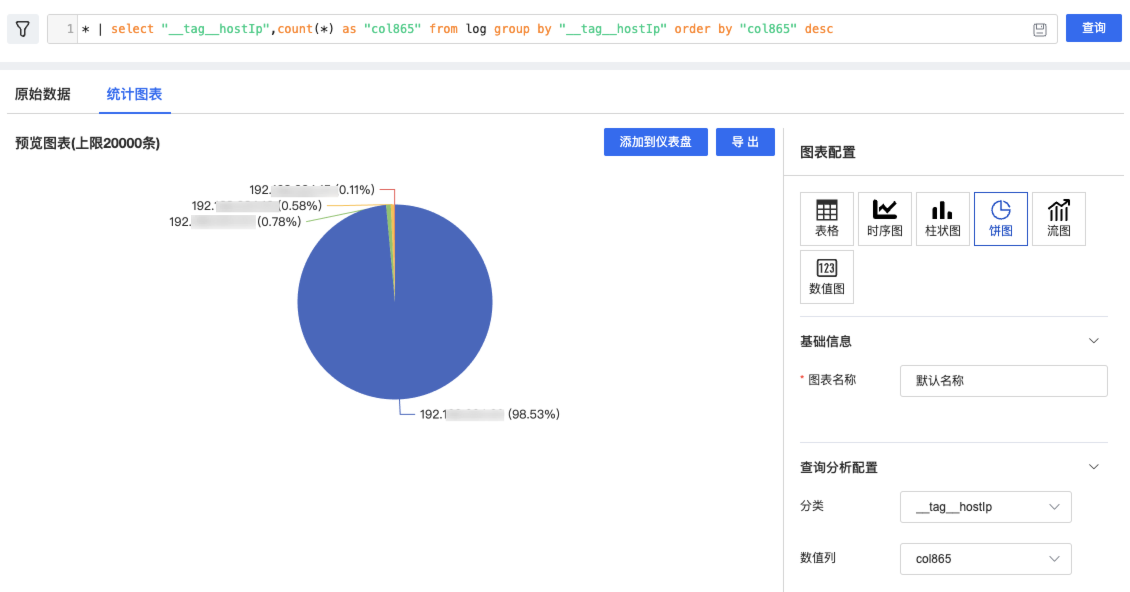Switch to 统计图表 tab

[134, 94]
